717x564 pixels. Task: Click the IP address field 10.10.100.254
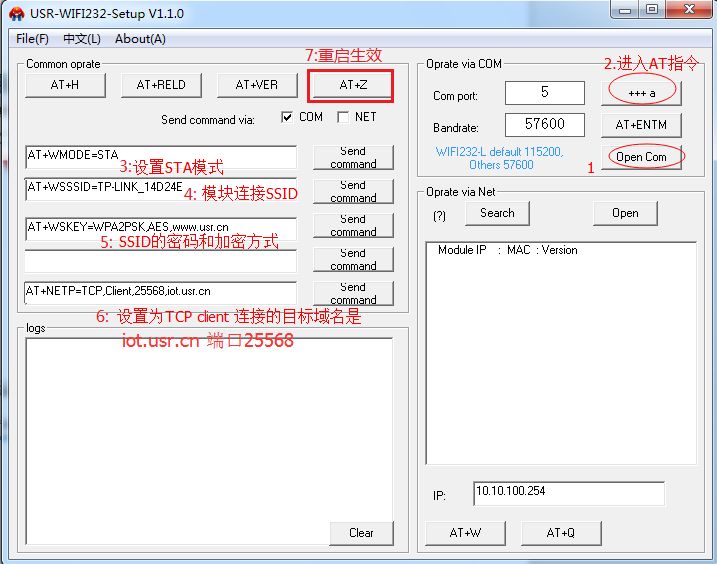(568, 493)
